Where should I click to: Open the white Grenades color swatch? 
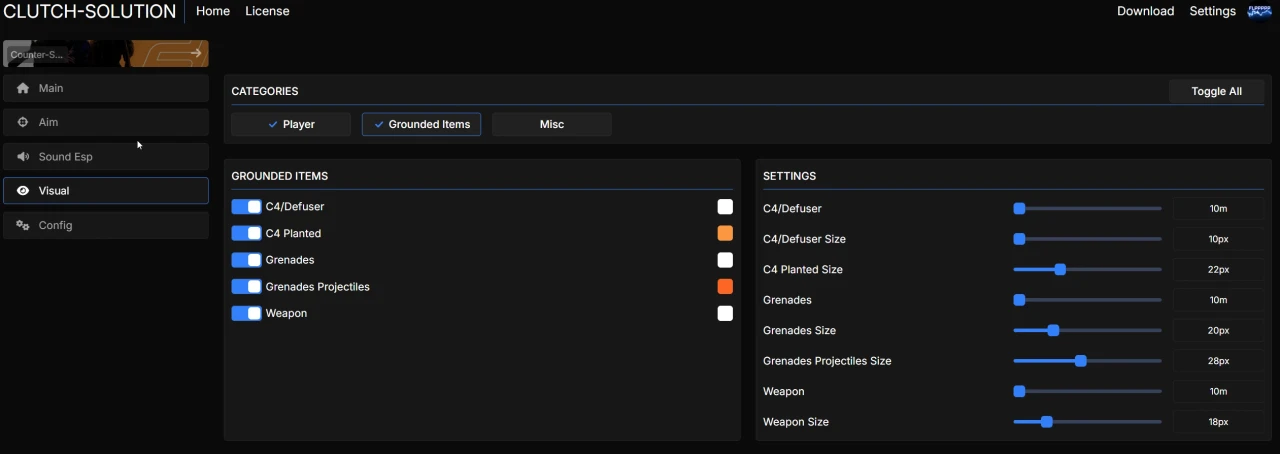(725, 260)
